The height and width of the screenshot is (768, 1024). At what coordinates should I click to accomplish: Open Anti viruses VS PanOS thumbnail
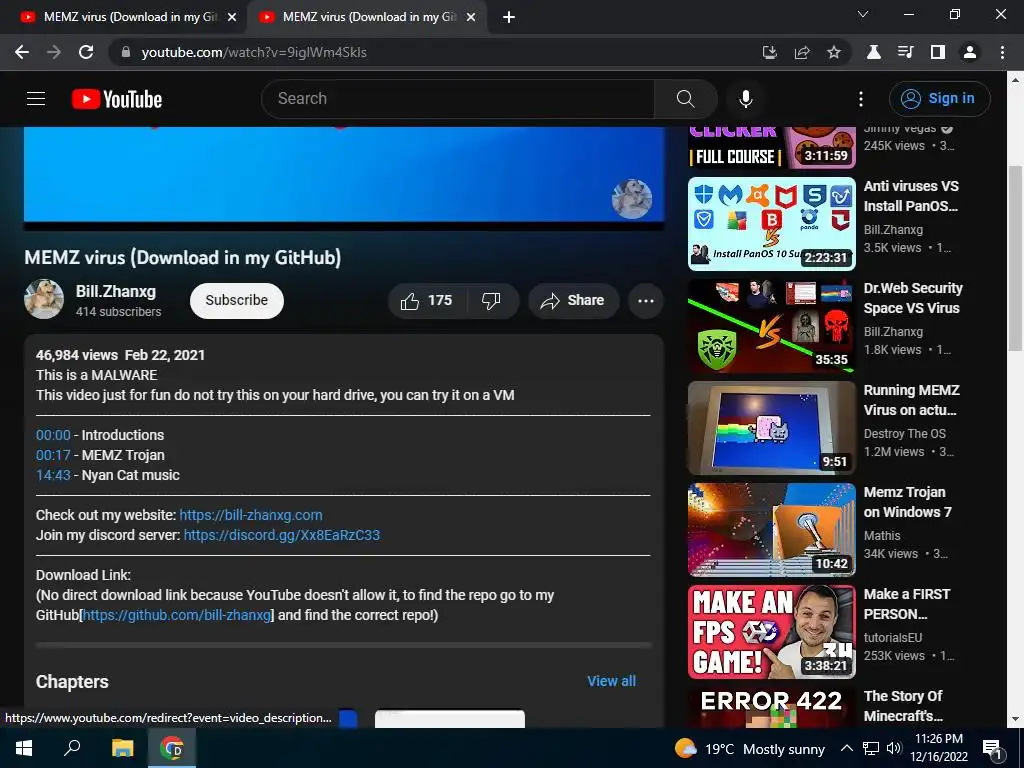point(771,223)
